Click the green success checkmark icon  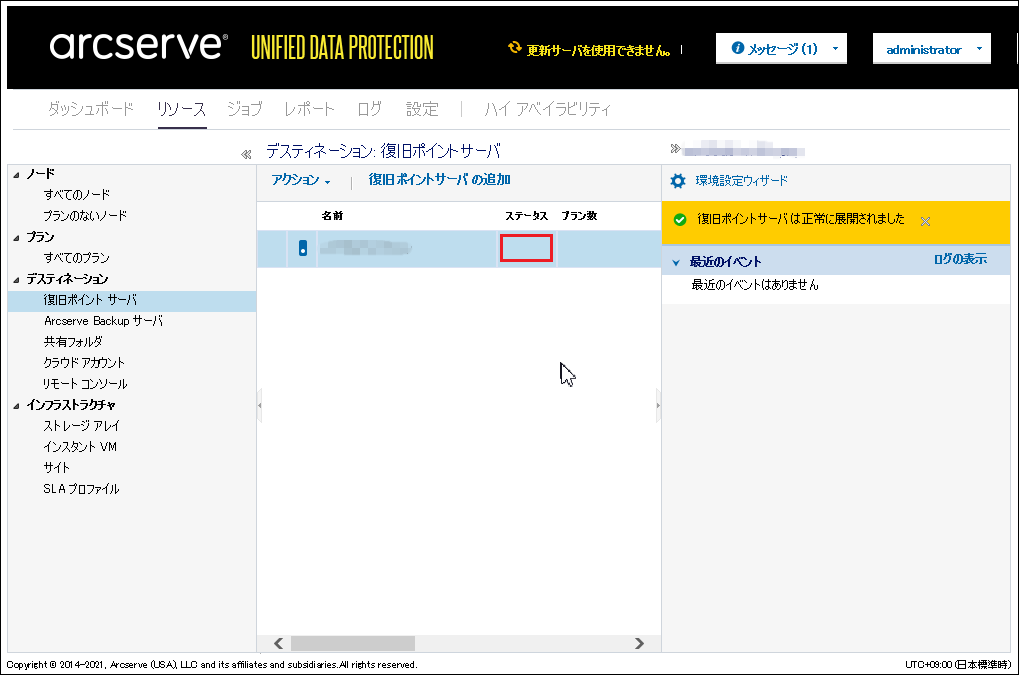pyautogui.click(x=680, y=220)
